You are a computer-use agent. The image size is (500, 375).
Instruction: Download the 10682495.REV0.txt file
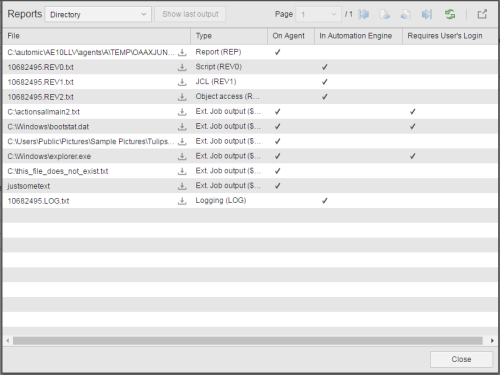pyautogui.click(x=182, y=67)
